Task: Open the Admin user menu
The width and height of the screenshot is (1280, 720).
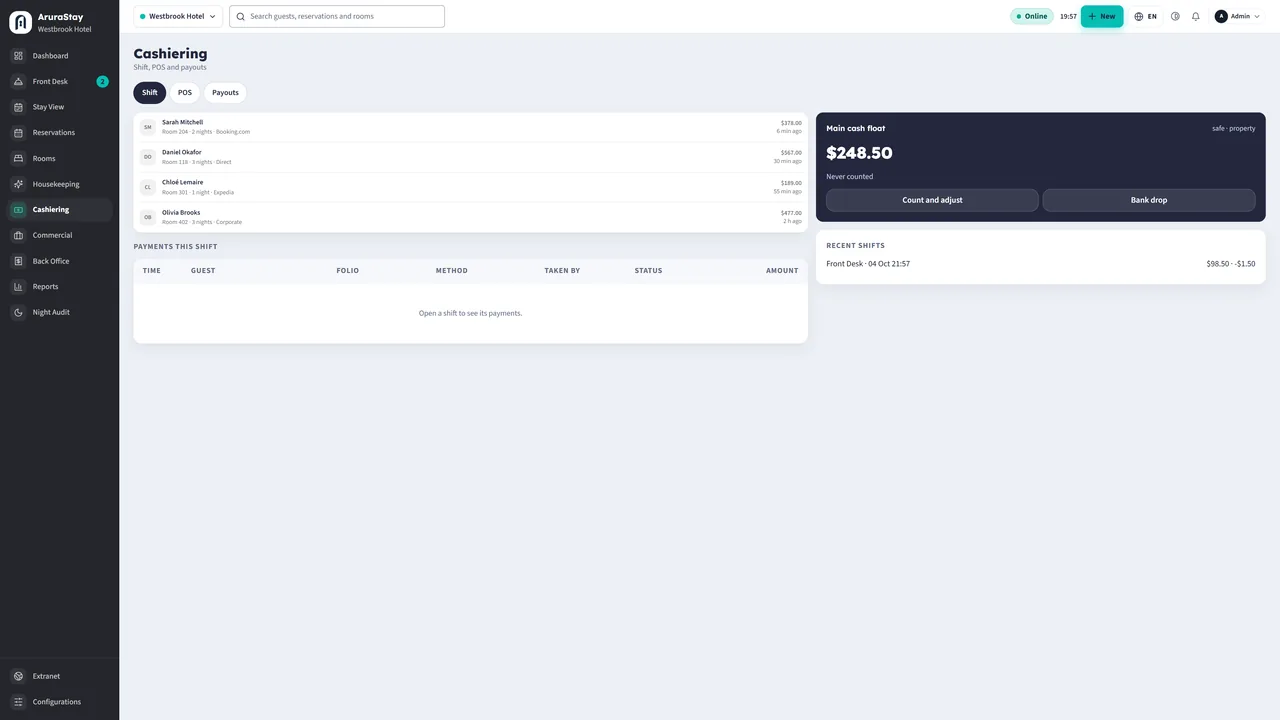Action: click(1238, 16)
